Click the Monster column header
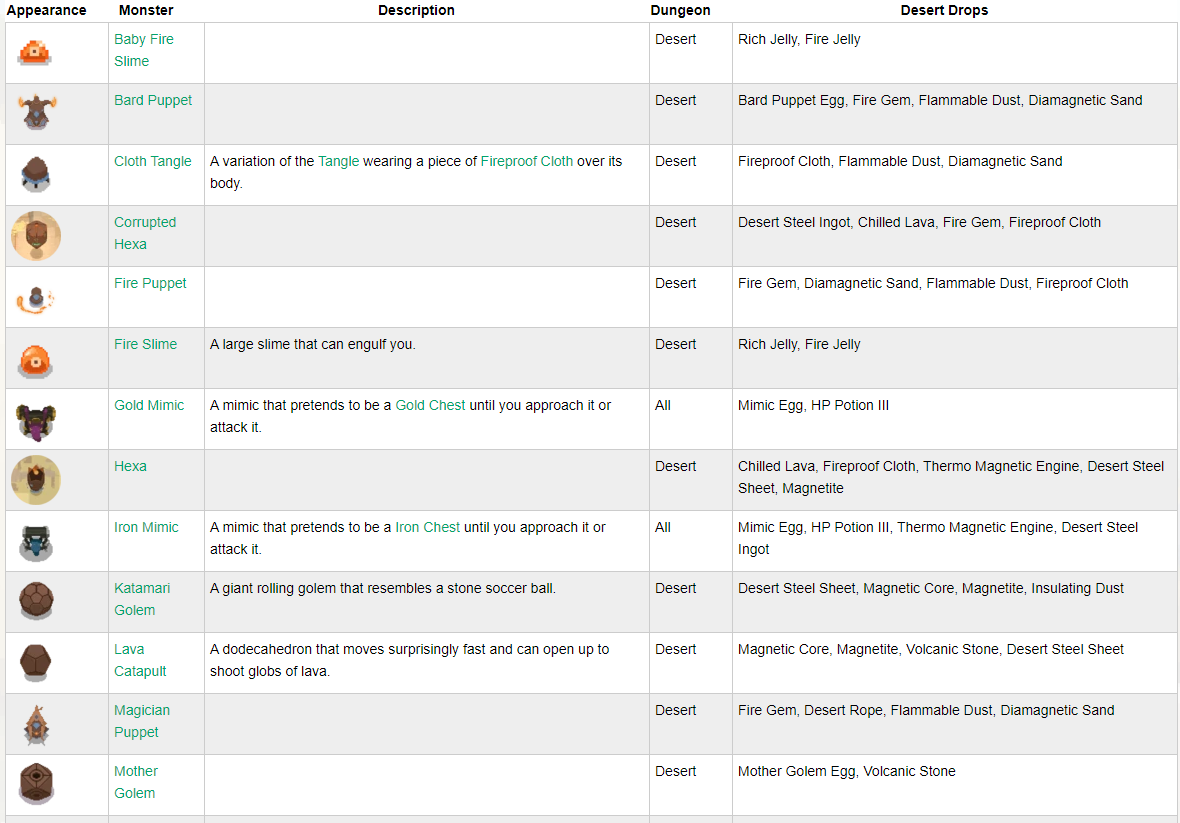The height and width of the screenshot is (823, 1180). 146,10
